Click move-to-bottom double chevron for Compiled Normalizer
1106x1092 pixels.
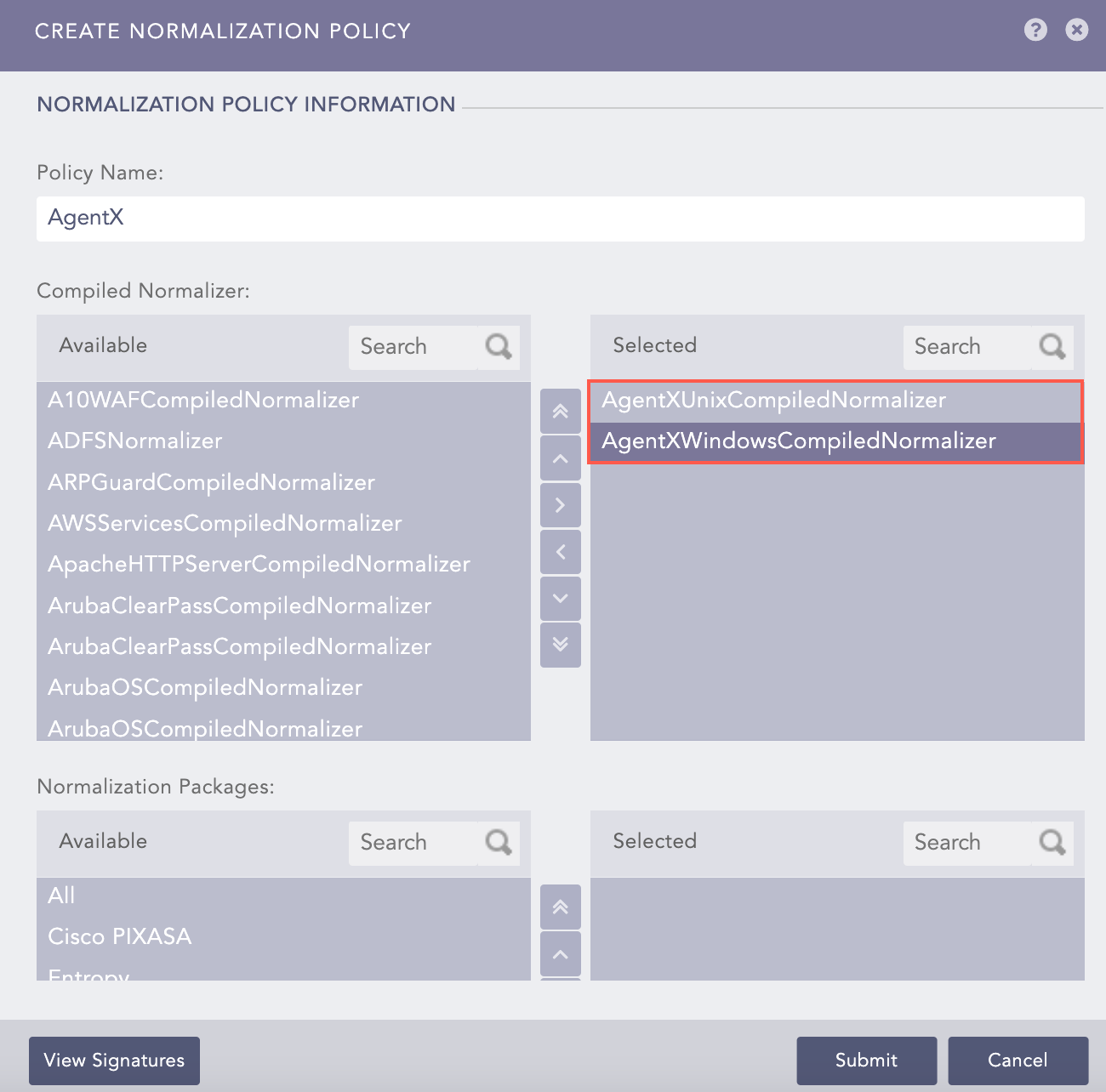(x=560, y=645)
